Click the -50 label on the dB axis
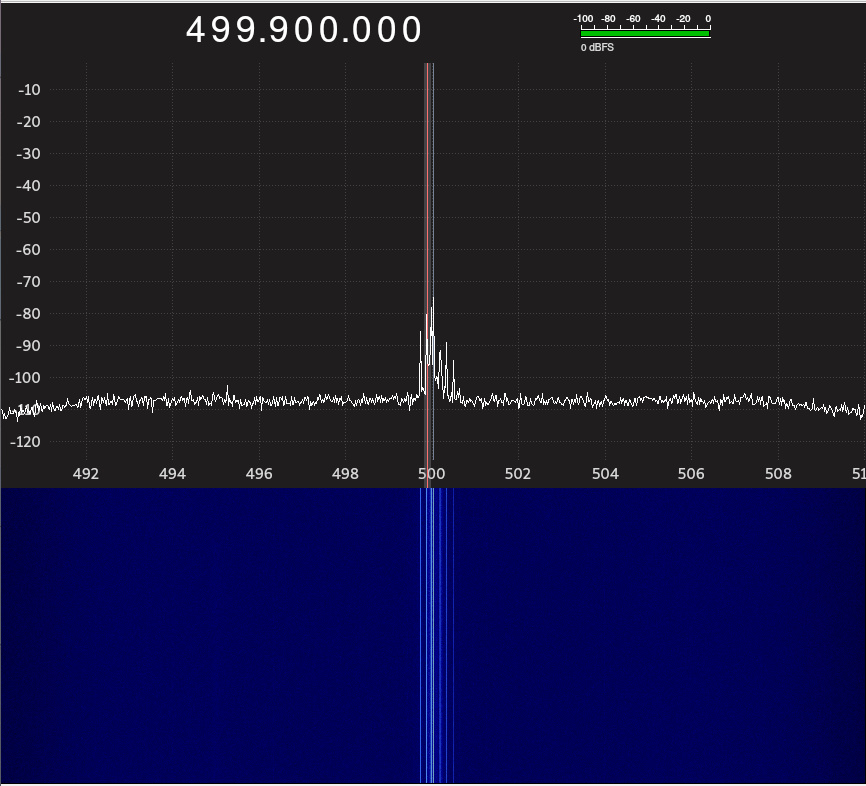The width and height of the screenshot is (866, 786). coord(29,218)
